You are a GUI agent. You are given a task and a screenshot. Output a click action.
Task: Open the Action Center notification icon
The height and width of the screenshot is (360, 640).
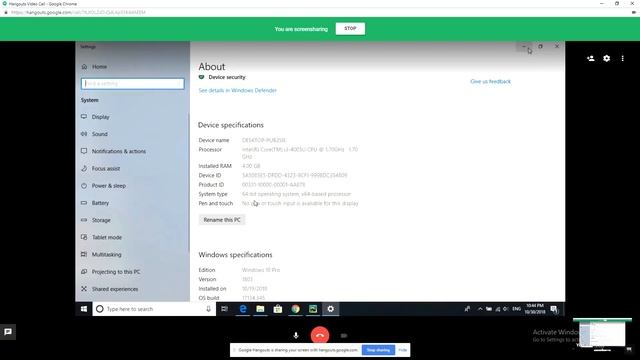[554, 309]
